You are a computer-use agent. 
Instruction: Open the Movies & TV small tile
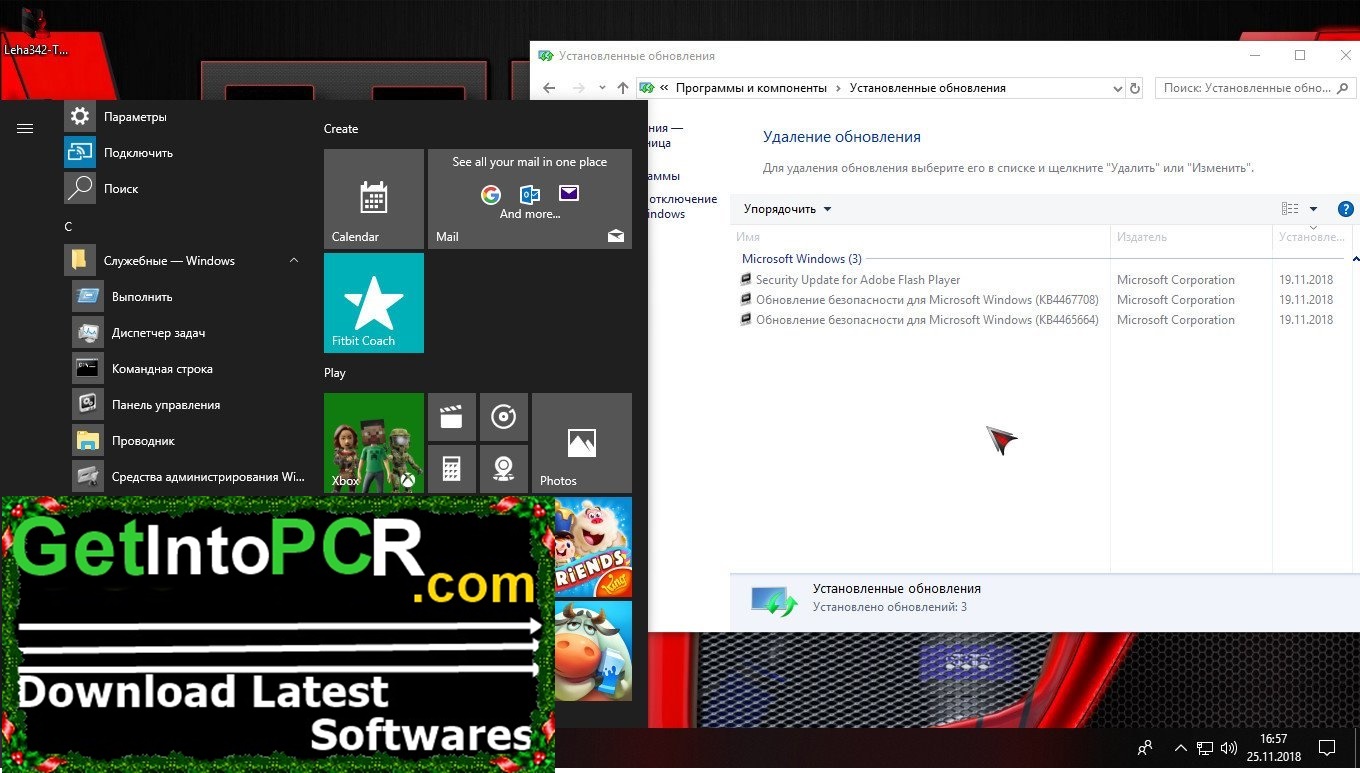pos(452,417)
